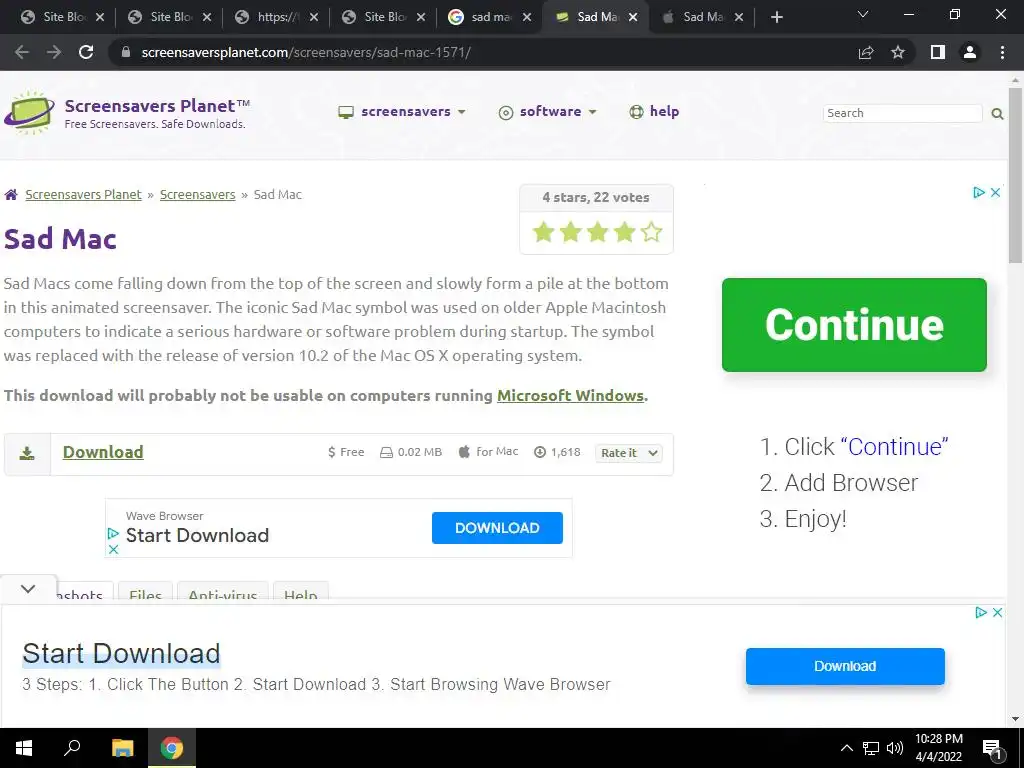Screen dimensions: 1024x768
Task: Open Chrome three-dot menu
Action: coord(1002,52)
